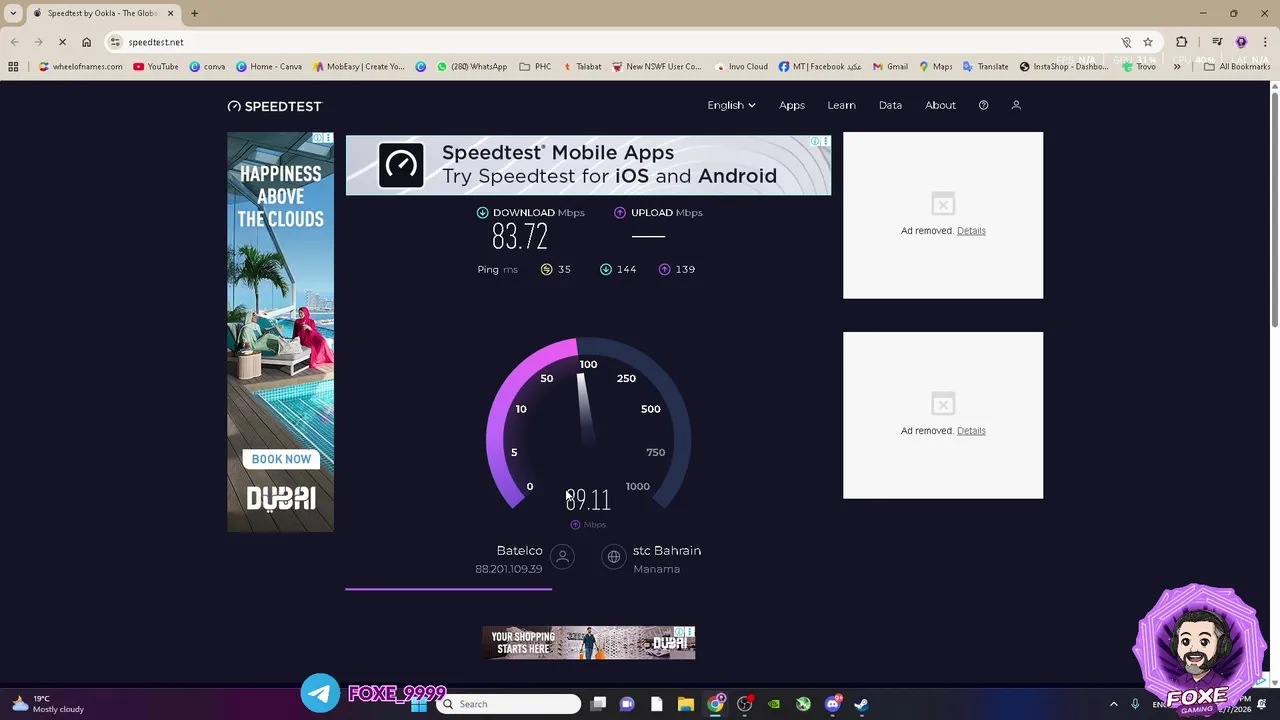Click the Dubai shopping banner ad

[588, 643]
